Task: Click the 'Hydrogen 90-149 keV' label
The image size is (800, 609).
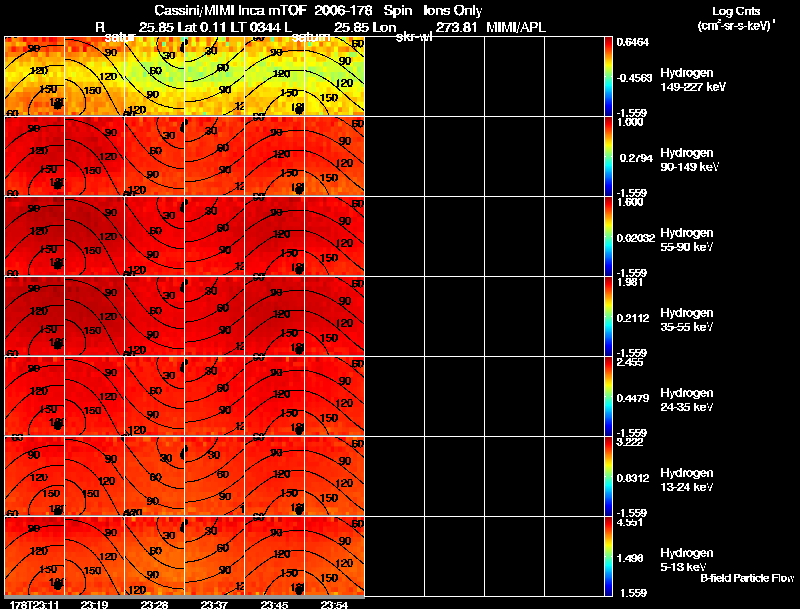Action: (x=689, y=160)
